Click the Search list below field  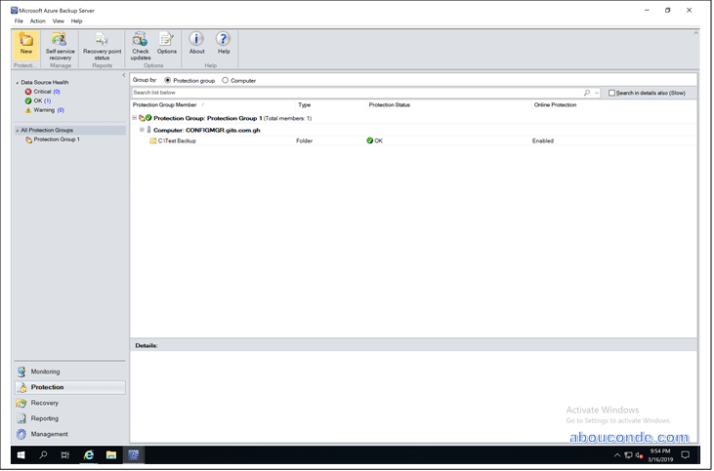(355, 92)
